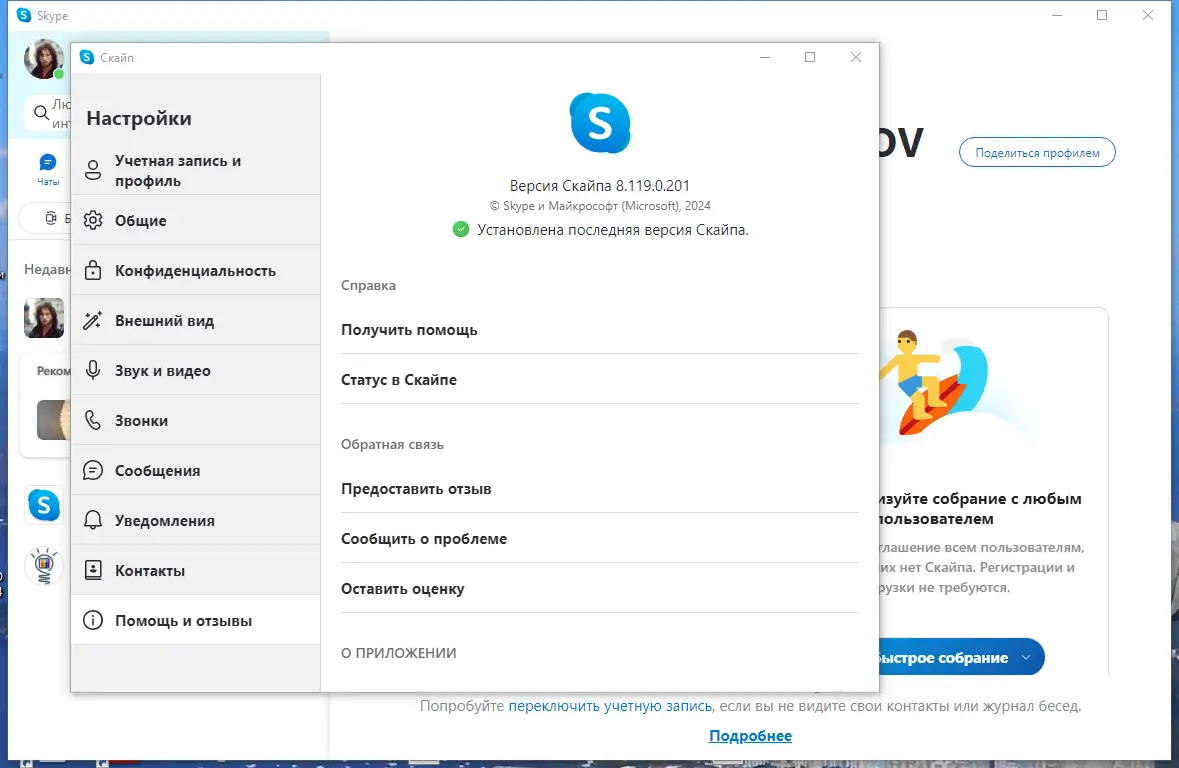Click Поделиться профилем button in main window

tap(1037, 153)
